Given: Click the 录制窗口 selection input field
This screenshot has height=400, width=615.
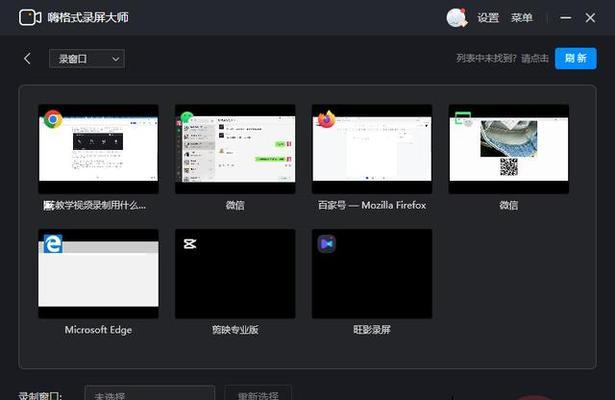Looking at the screenshot, I should tap(150, 393).
